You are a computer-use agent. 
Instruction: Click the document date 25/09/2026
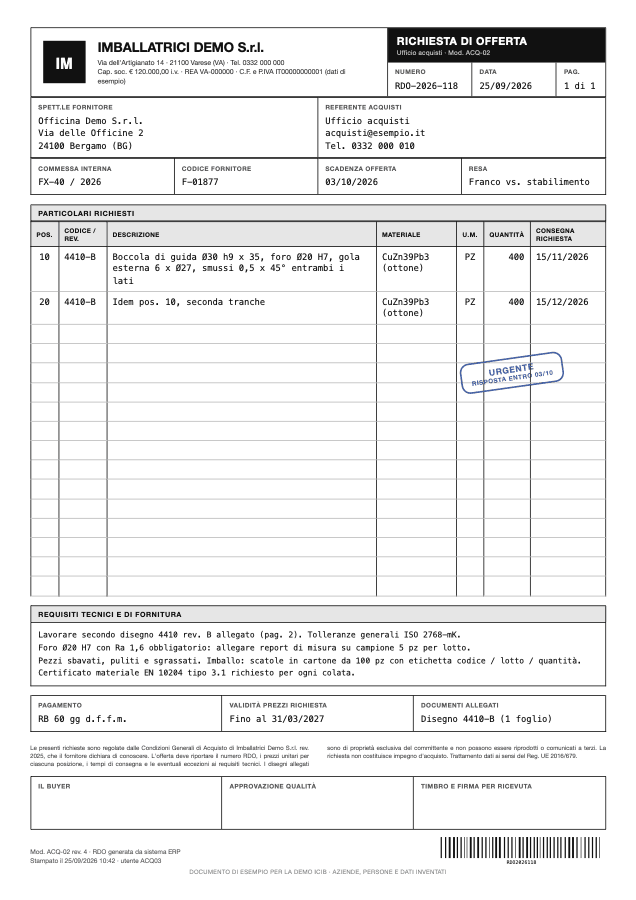(505, 86)
